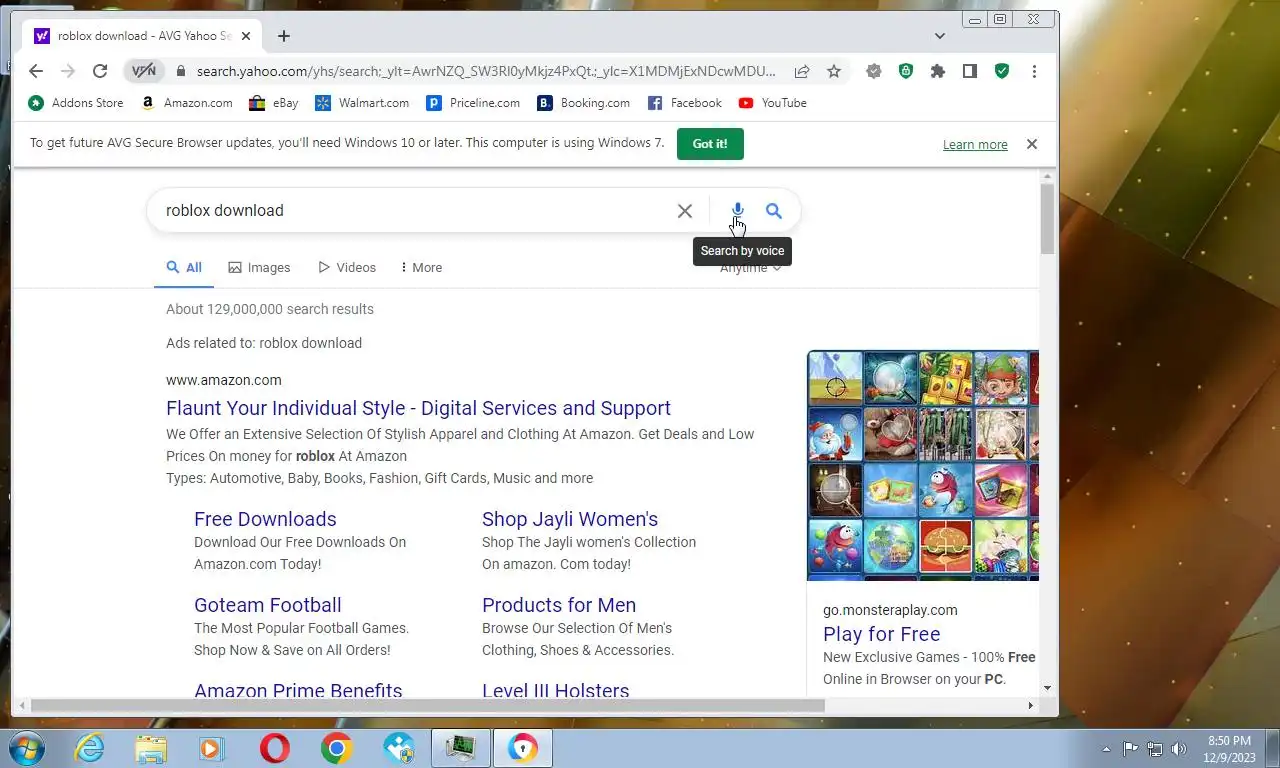Click the gray security badge toolbar icon
Viewport: 1280px width, 768px height.
click(874, 71)
